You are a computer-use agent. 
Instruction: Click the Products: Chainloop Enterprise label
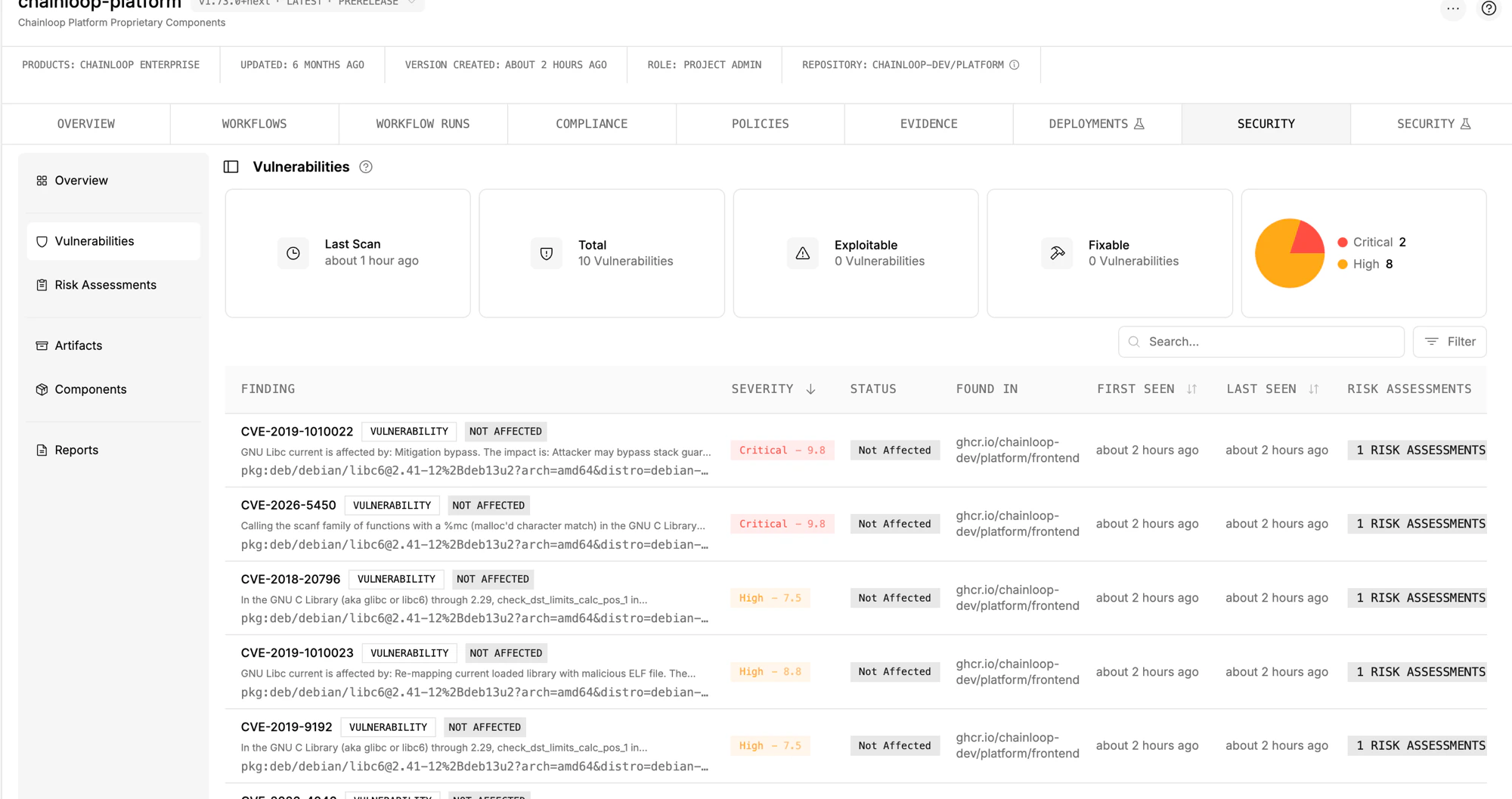coord(111,65)
